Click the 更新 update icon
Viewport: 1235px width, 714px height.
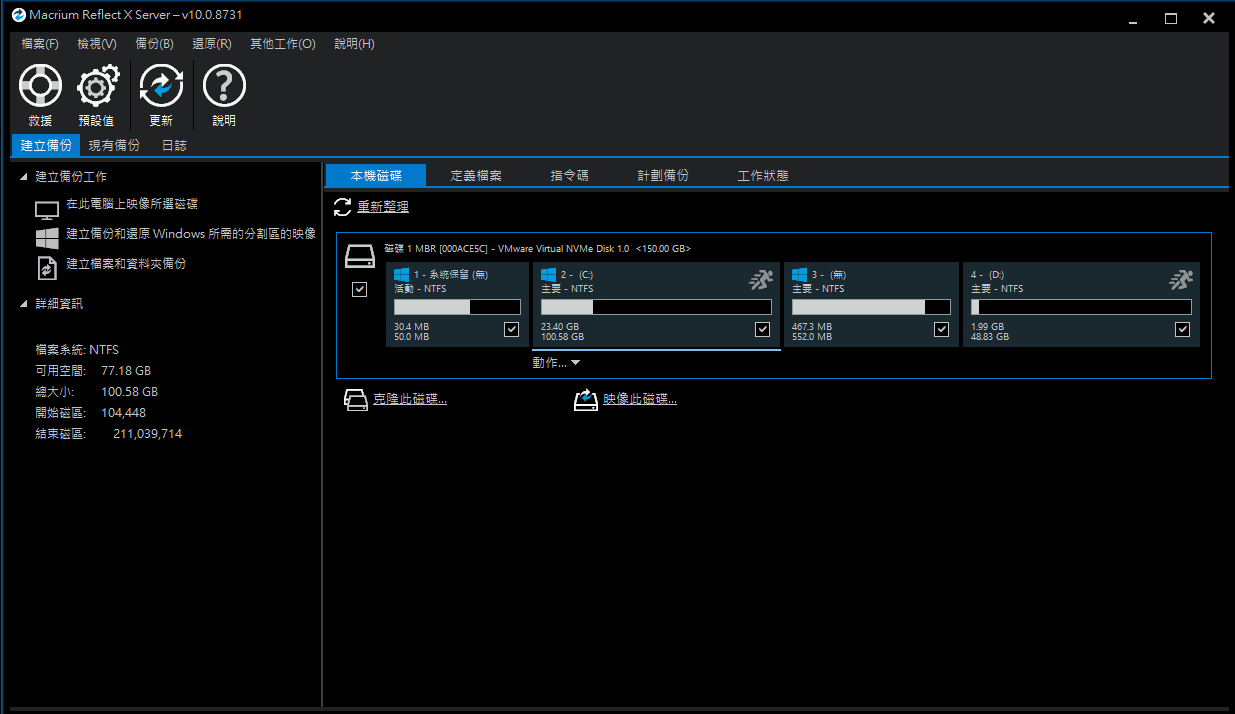[161, 87]
